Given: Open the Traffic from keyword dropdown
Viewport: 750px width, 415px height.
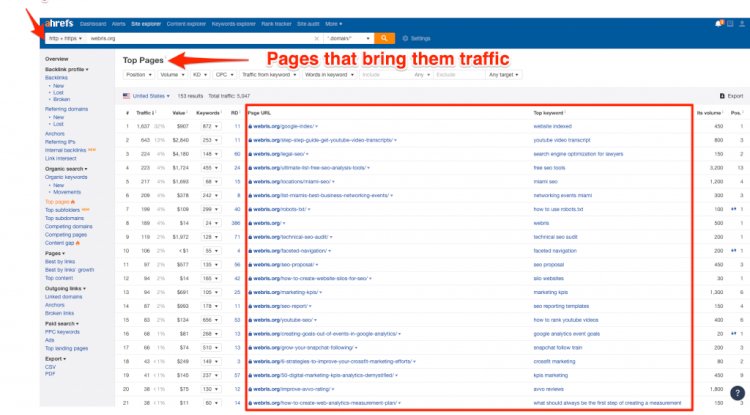Looking at the screenshot, I should 269,75.
